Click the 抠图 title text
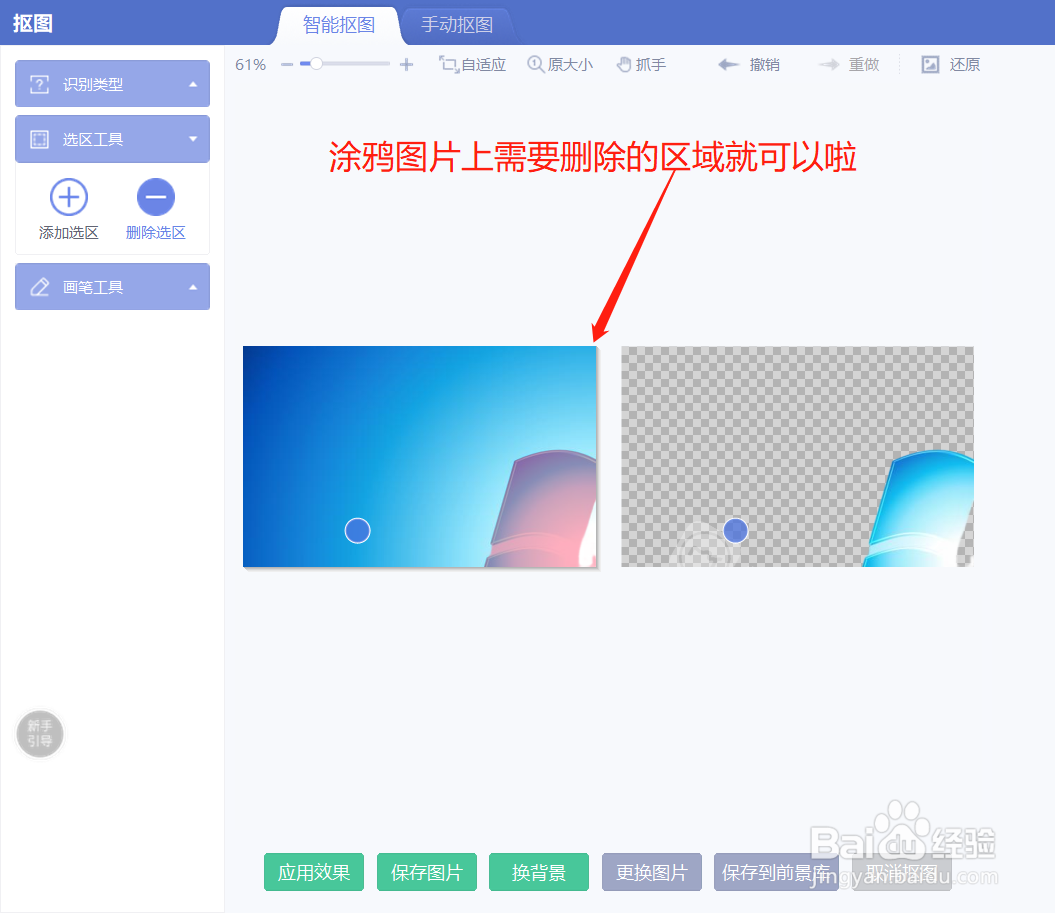 (32, 24)
